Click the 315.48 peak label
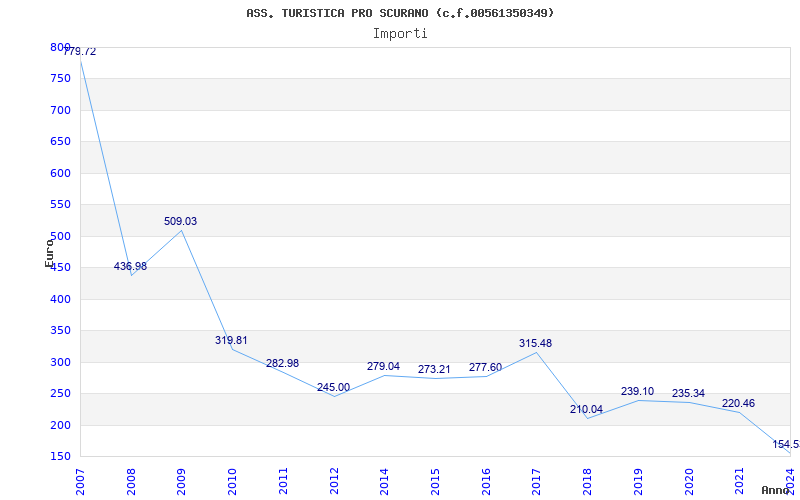The width and height of the screenshot is (800, 500). pos(535,343)
